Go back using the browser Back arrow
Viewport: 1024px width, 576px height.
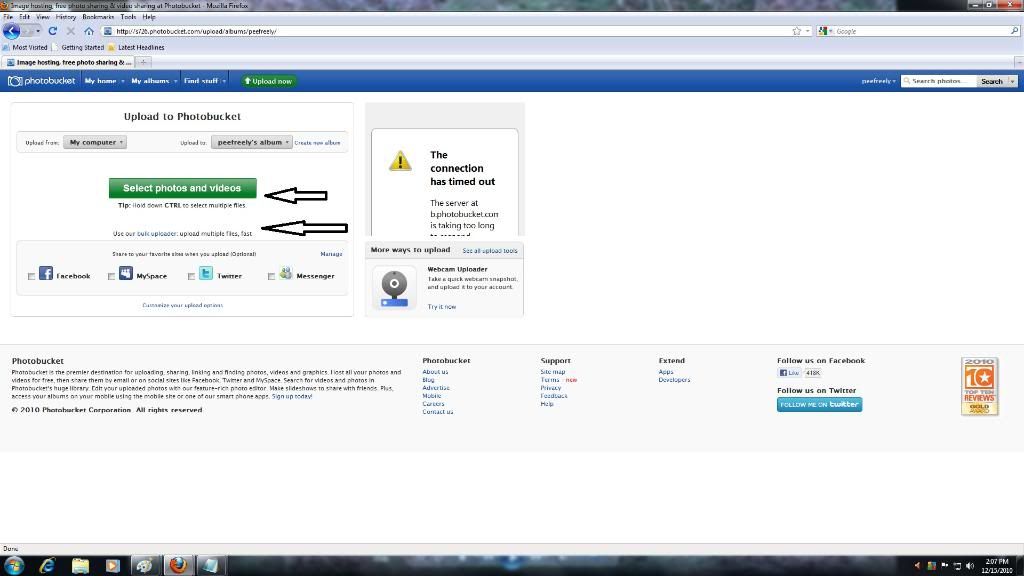[x=11, y=31]
